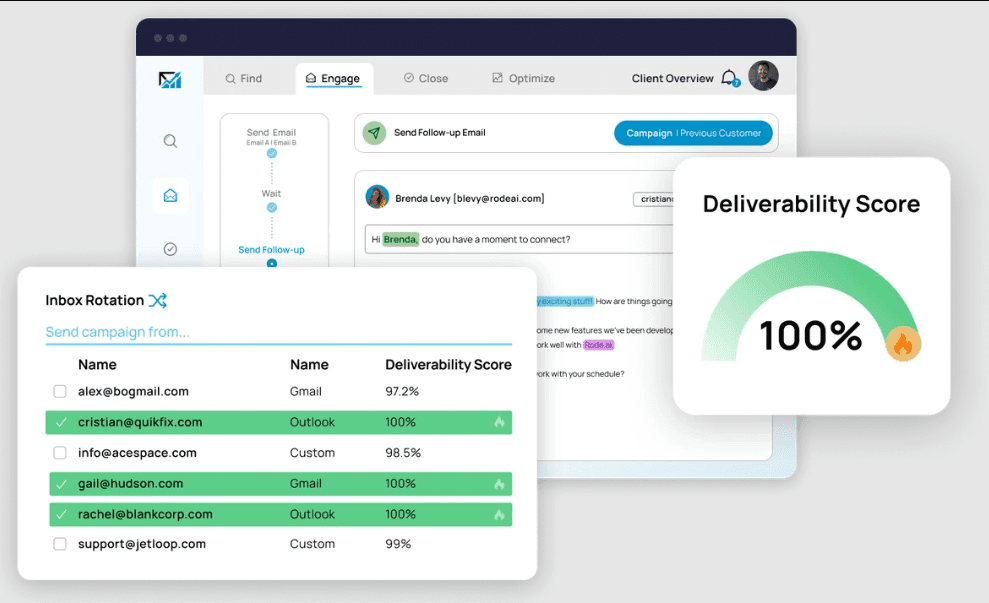Check the alex@bogmail.com checkbox
The height and width of the screenshot is (603, 989).
click(59, 391)
